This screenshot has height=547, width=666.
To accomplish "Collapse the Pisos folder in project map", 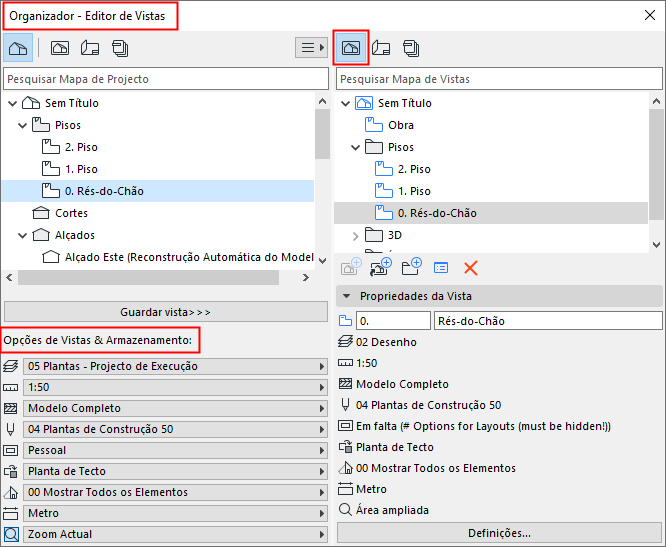I will point(23,125).
